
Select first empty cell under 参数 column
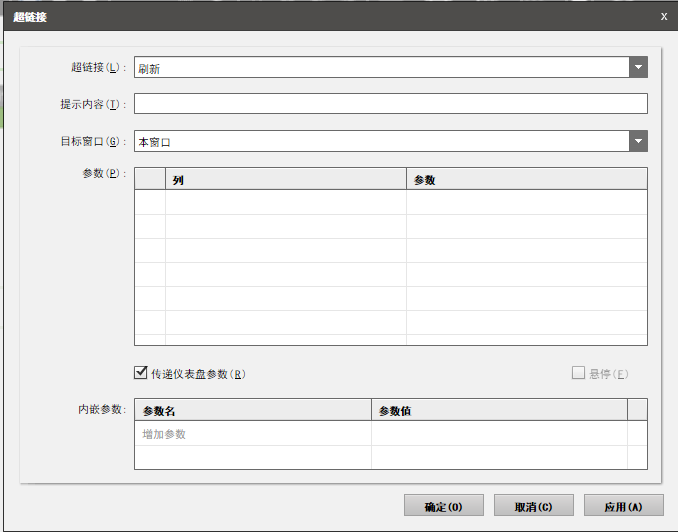tap(526, 202)
